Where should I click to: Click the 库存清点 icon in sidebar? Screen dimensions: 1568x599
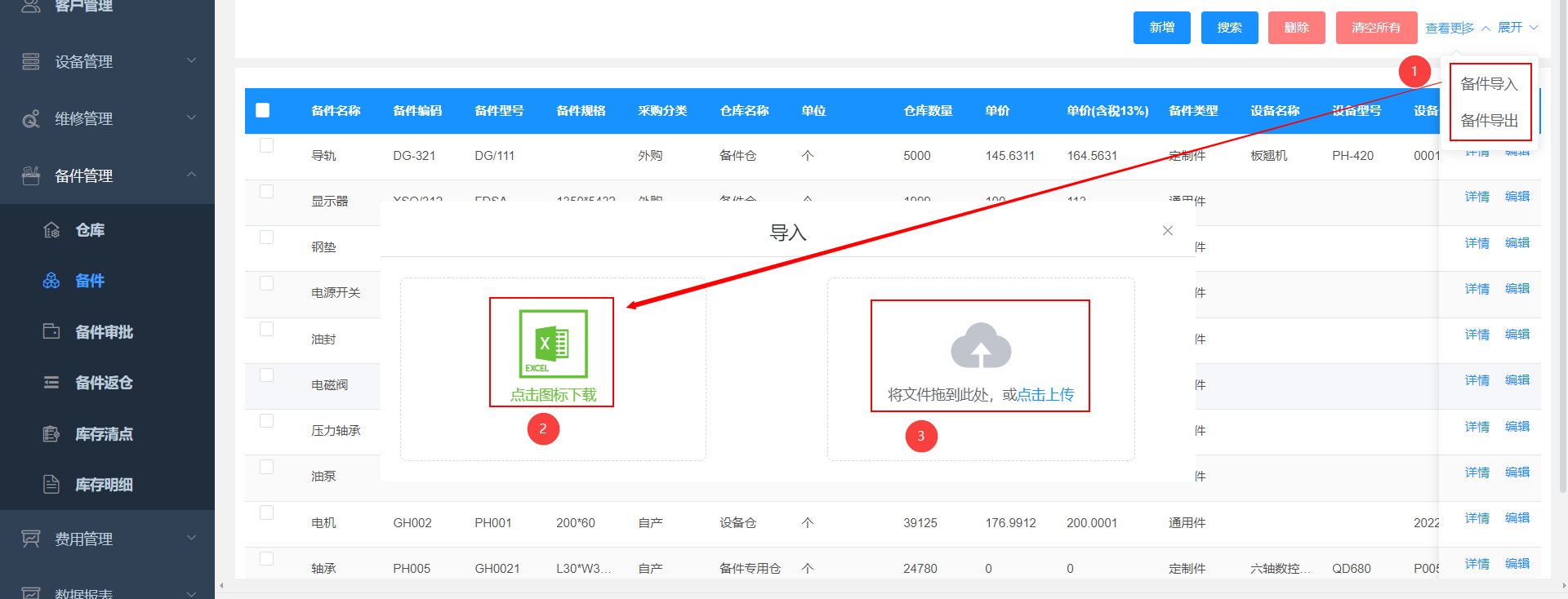(x=51, y=433)
